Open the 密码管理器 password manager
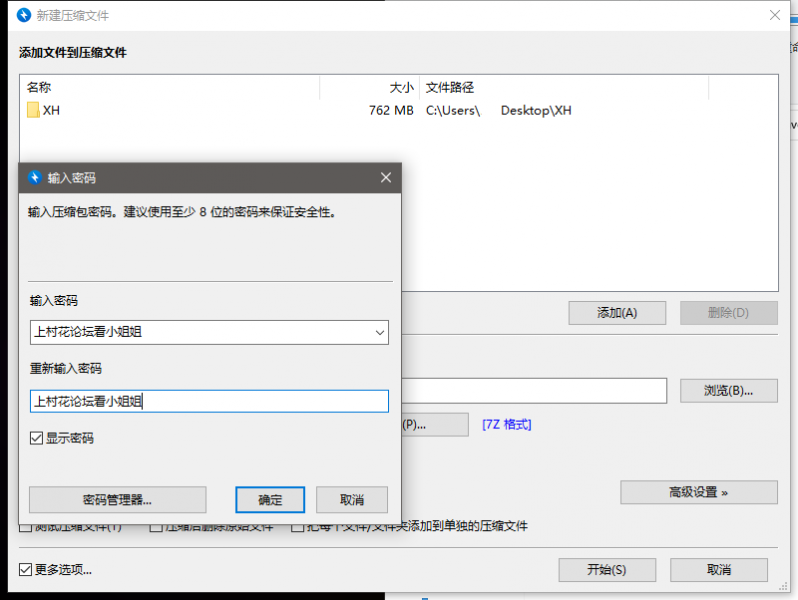798x600 pixels. [x=117, y=500]
